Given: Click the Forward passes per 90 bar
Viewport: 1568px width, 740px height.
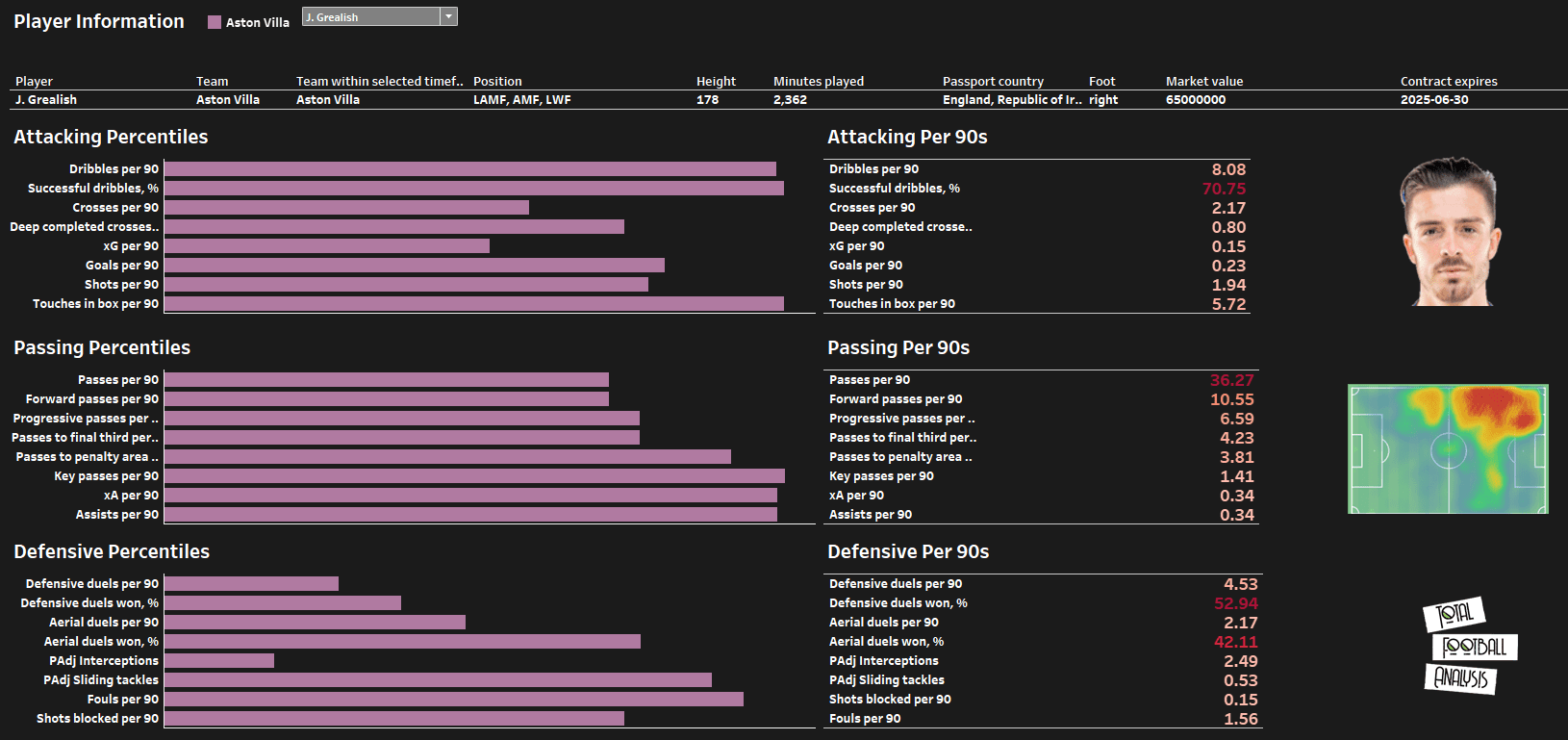Looking at the screenshot, I should pos(387,399).
